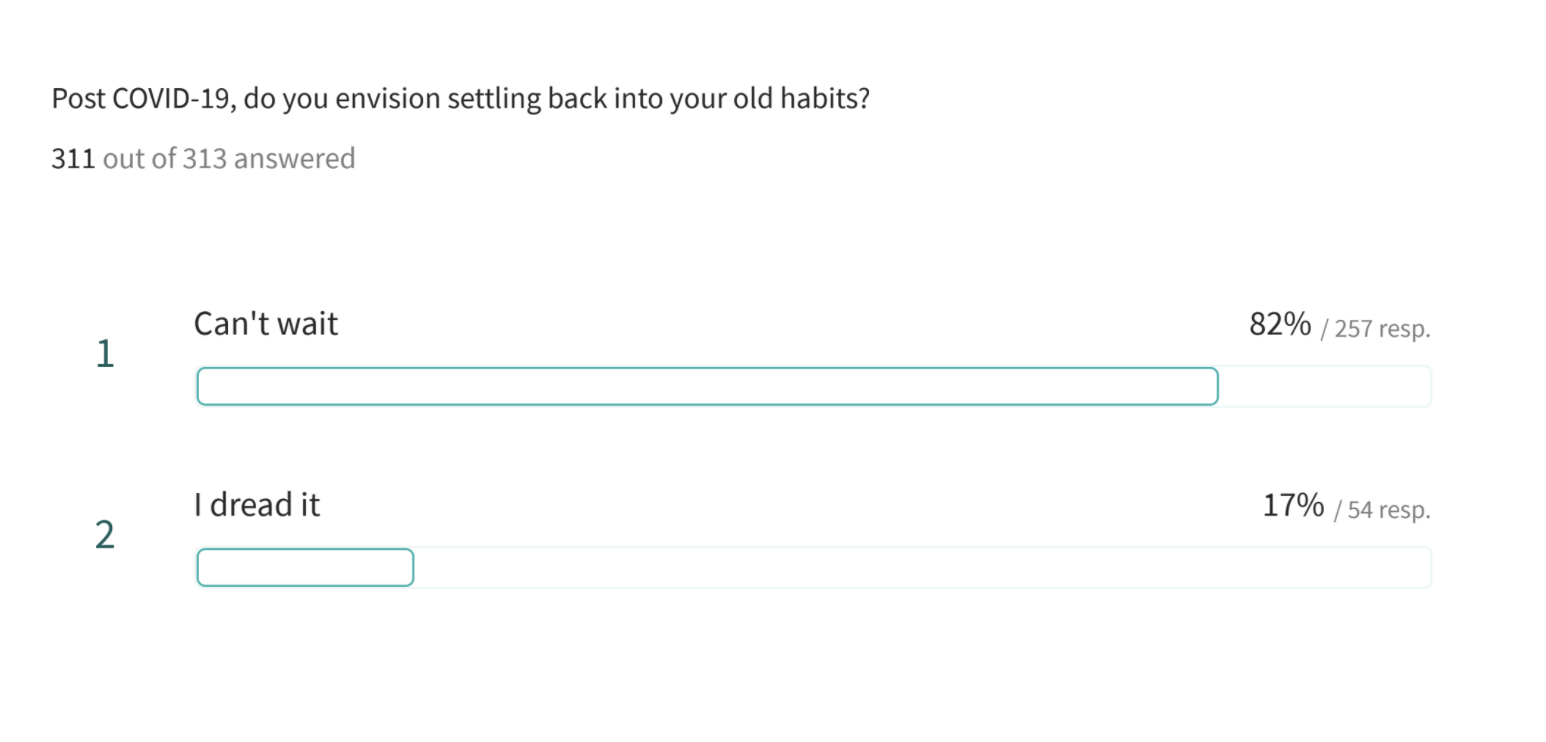This screenshot has width=1546, height=742.
Task: Click rank number 1 beside Can't wait
Action: [105, 354]
